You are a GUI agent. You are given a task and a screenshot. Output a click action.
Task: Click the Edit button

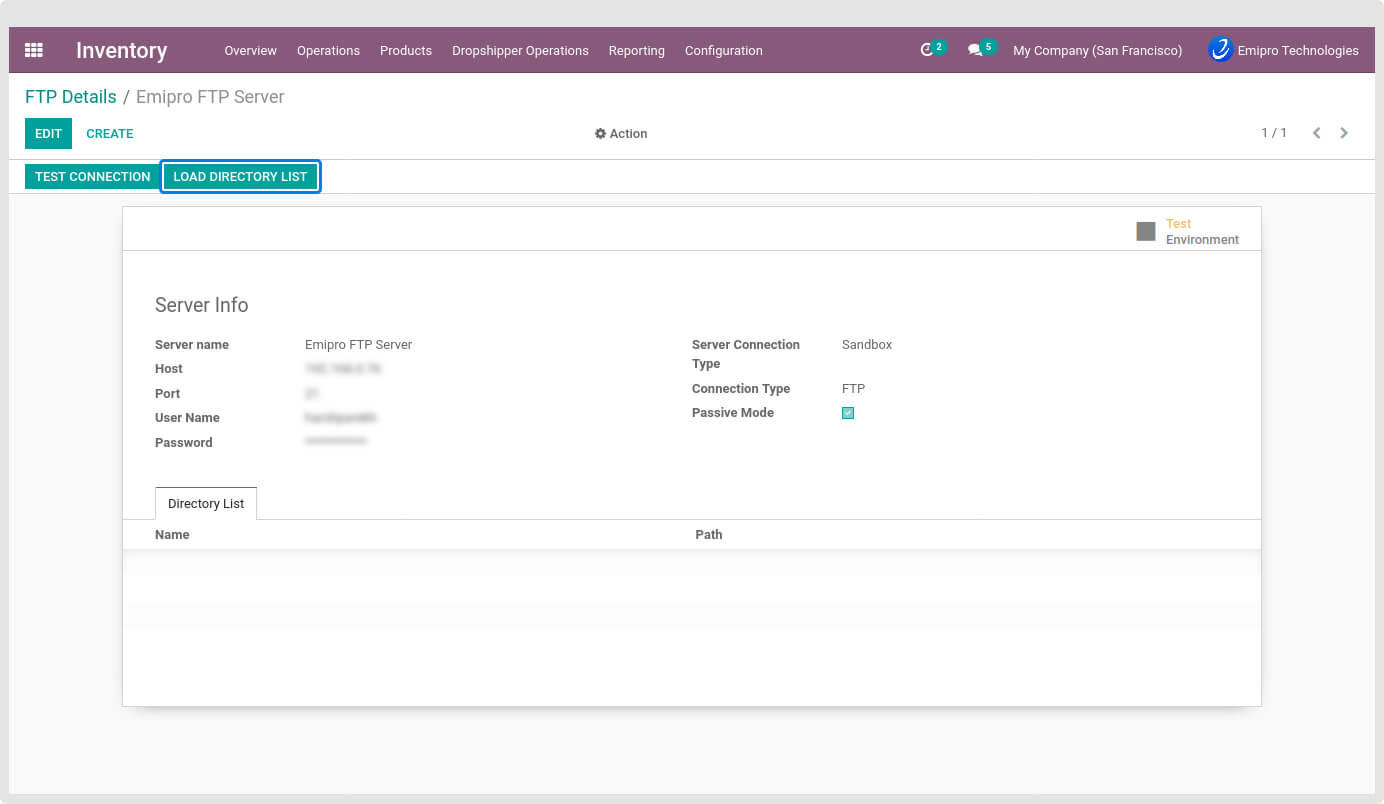tap(48, 133)
